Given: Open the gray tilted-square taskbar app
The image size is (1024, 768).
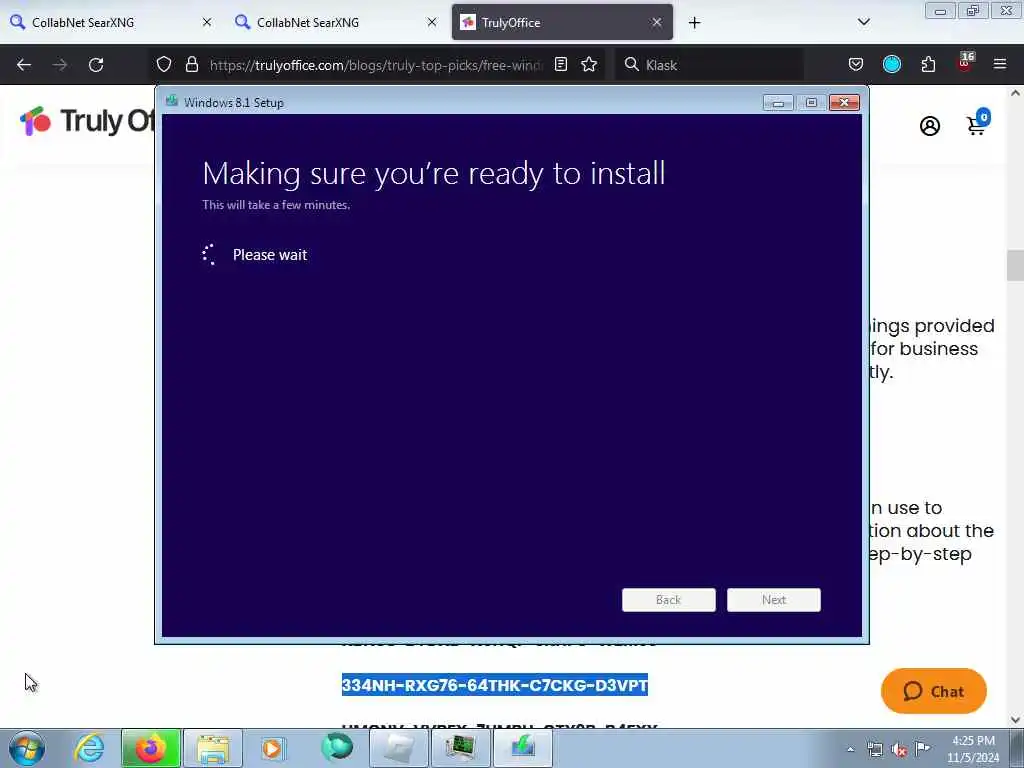Looking at the screenshot, I should coord(398,748).
